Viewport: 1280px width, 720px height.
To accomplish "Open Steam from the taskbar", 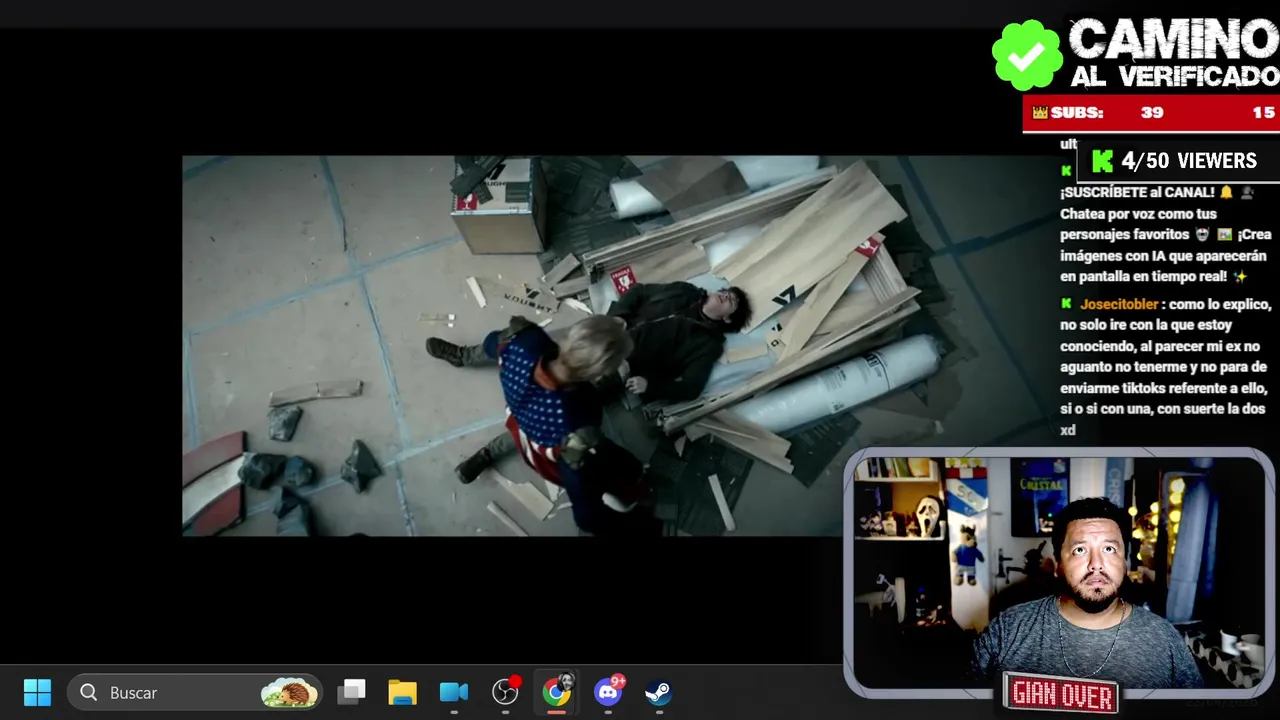I will (658, 692).
